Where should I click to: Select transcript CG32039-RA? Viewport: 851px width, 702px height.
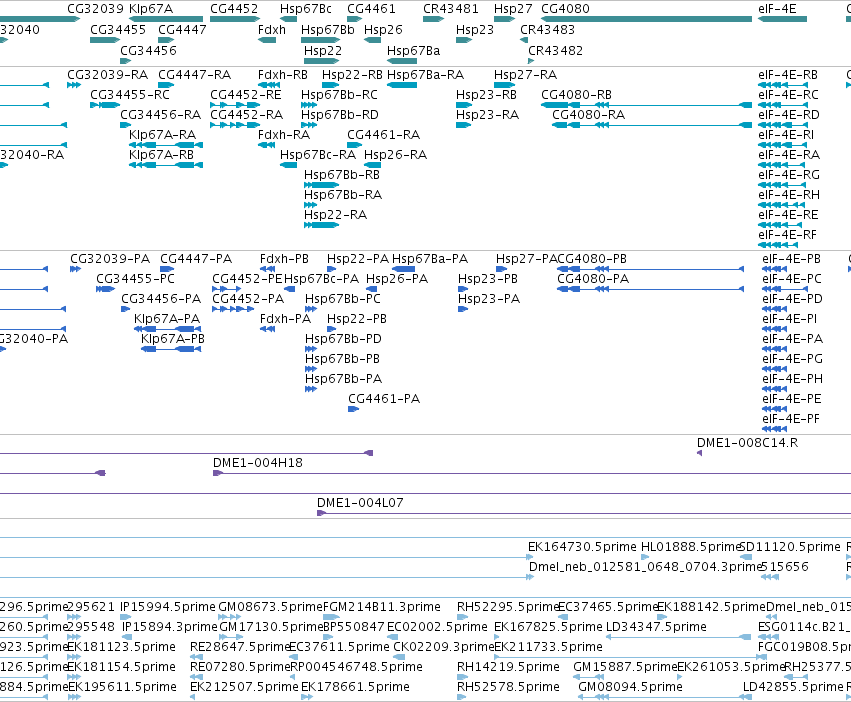(107, 75)
